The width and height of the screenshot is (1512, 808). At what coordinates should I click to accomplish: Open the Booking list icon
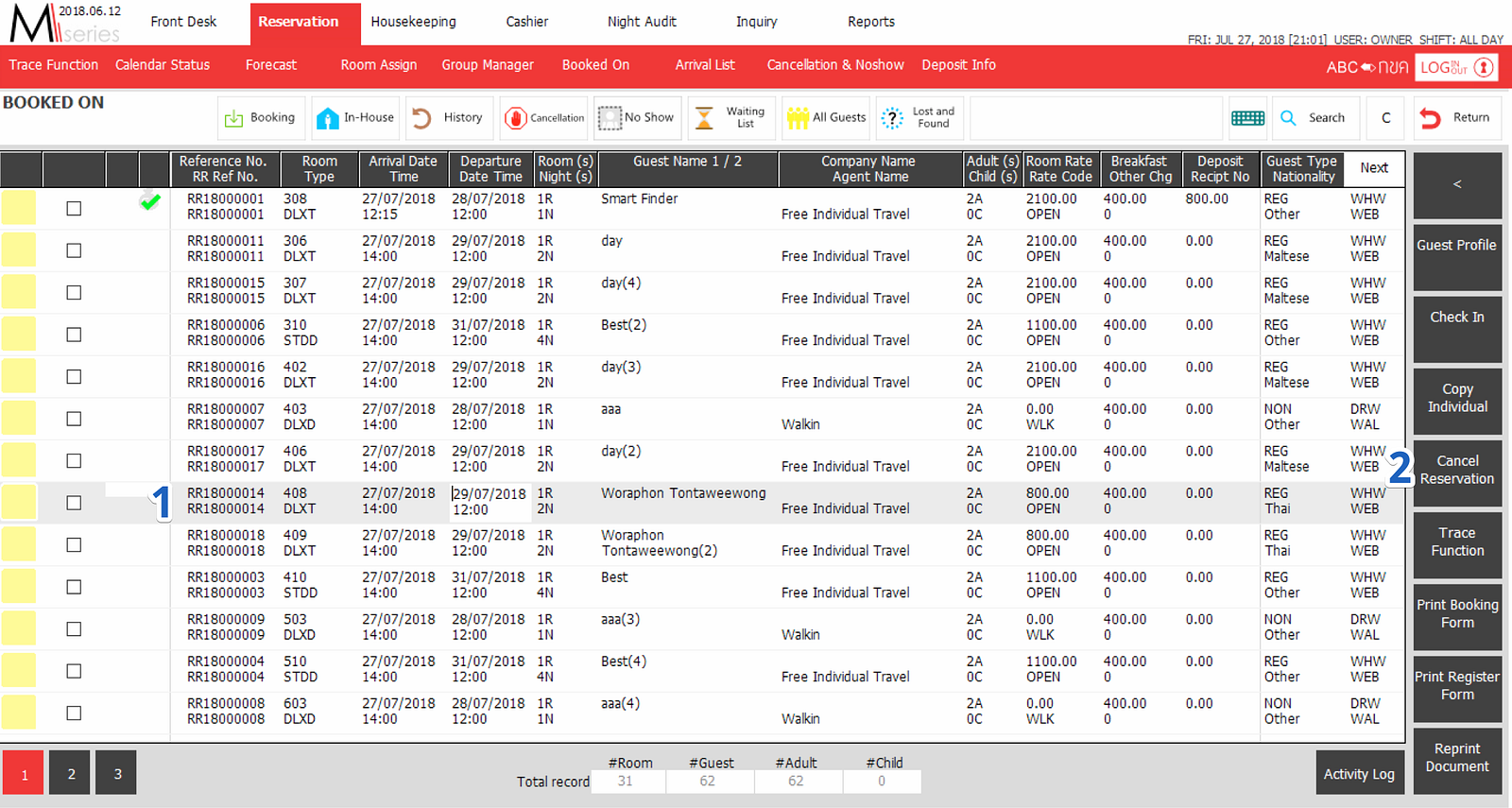261,118
